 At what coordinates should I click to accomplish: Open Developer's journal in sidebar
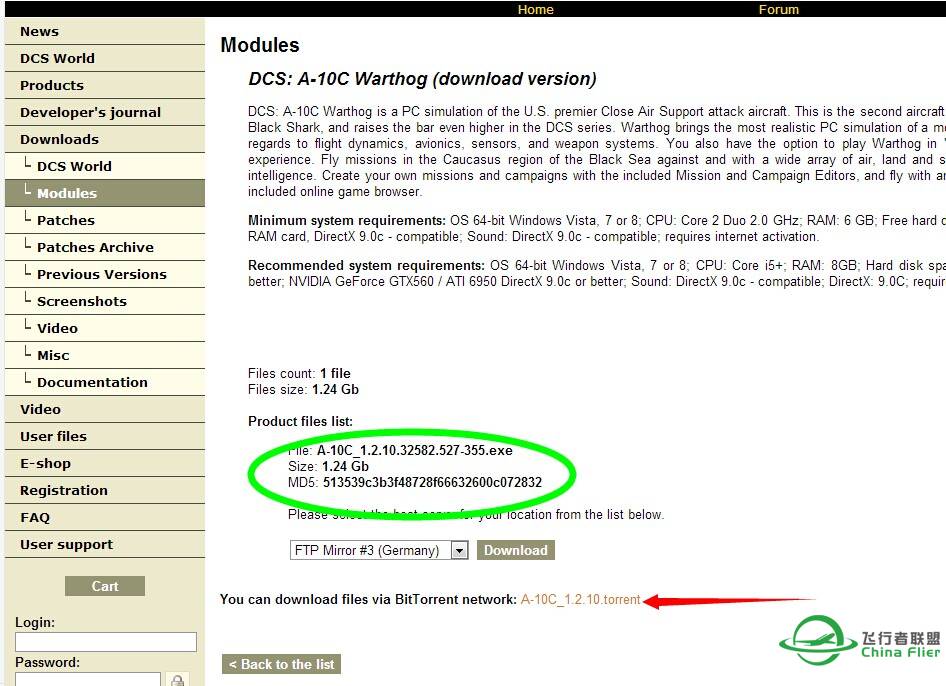[x=104, y=112]
